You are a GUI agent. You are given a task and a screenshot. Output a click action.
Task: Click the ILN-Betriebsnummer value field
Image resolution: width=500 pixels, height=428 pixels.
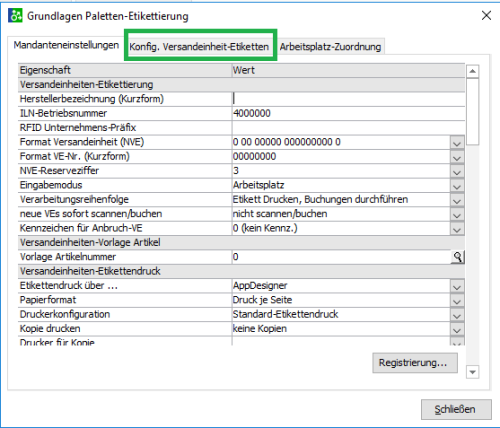tap(348, 113)
